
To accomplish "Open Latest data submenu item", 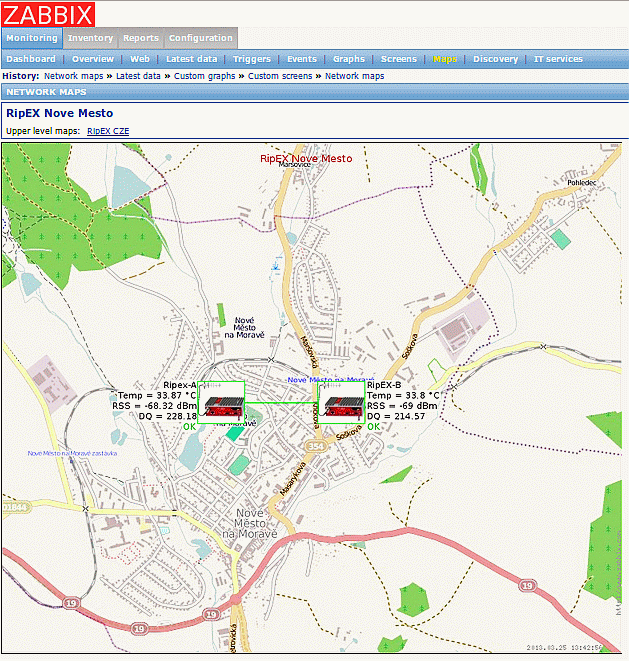I will (191, 59).
